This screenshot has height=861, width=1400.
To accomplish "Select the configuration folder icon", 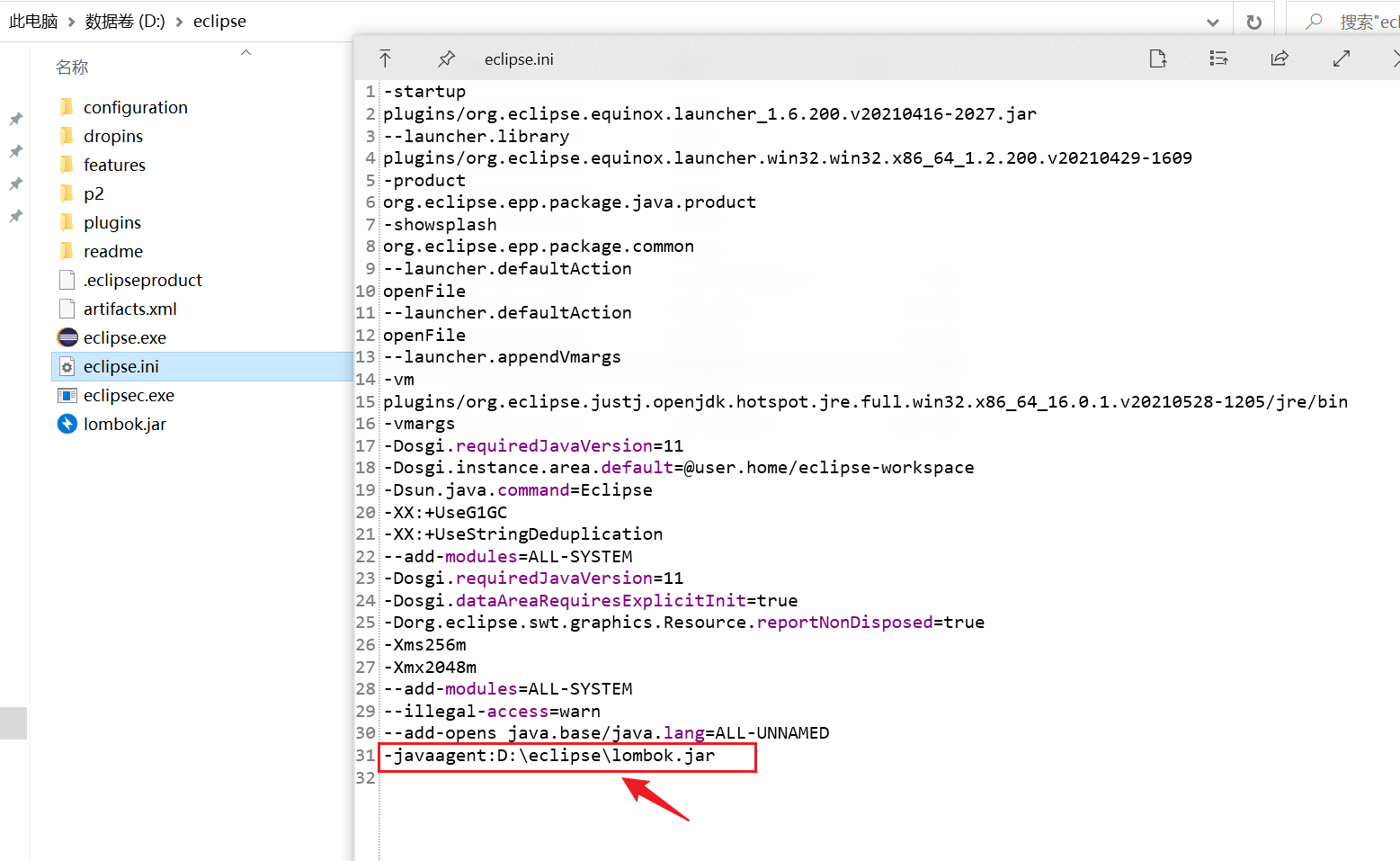I will (x=67, y=107).
